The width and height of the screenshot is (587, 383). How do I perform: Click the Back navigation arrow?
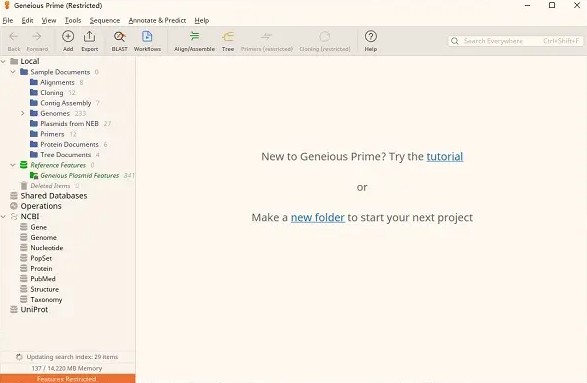point(14,41)
